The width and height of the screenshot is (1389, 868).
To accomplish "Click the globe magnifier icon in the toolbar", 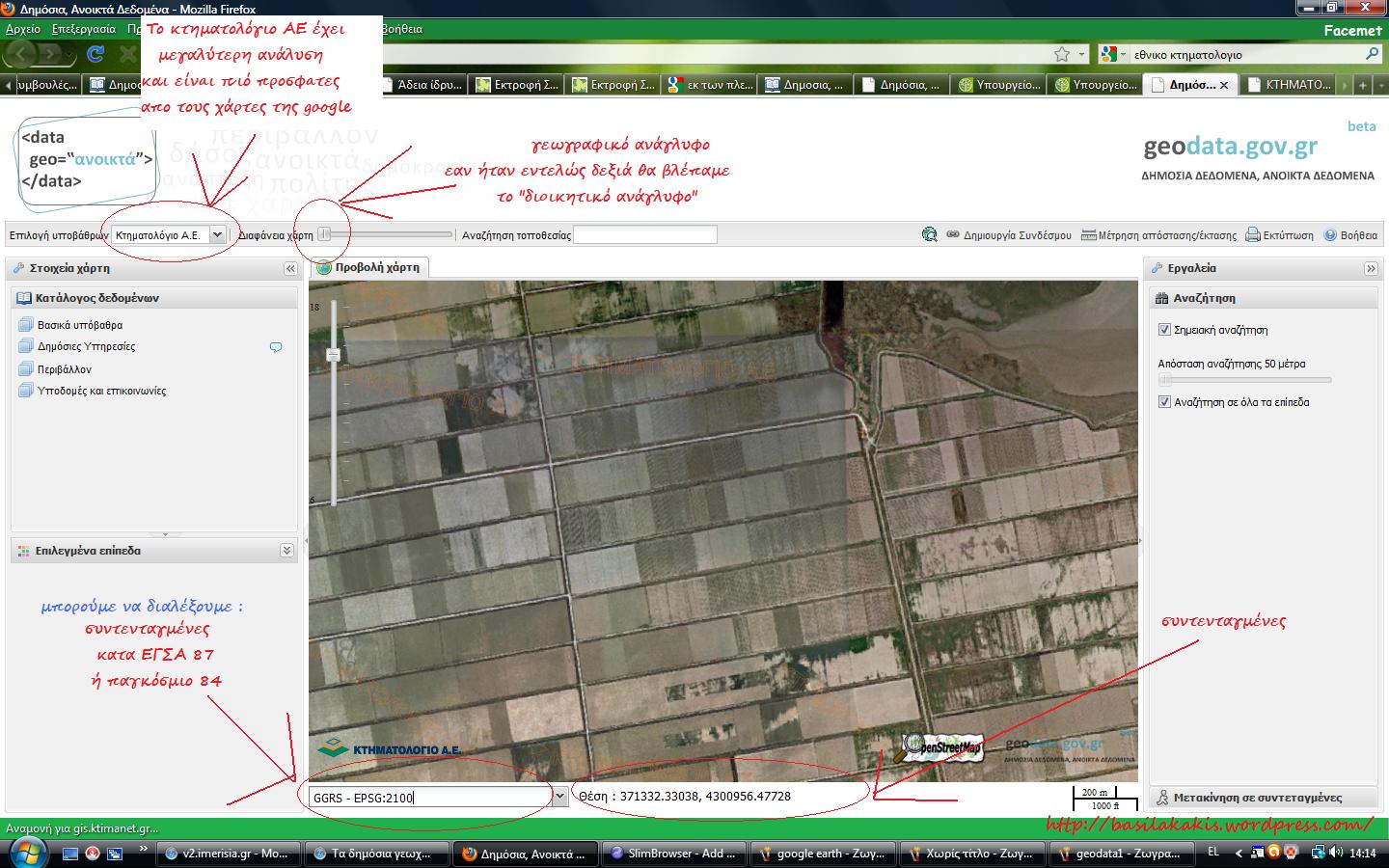I will click(x=929, y=234).
